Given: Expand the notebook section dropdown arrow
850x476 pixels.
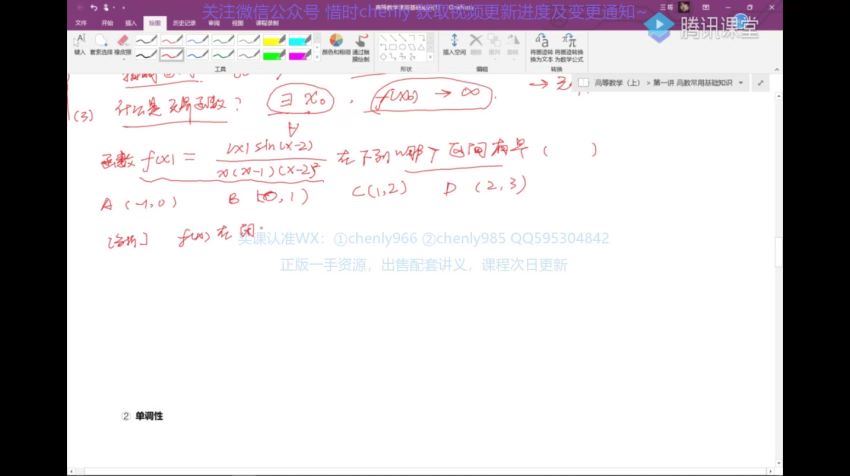Looking at the screenshot, I should pos(740,83).
